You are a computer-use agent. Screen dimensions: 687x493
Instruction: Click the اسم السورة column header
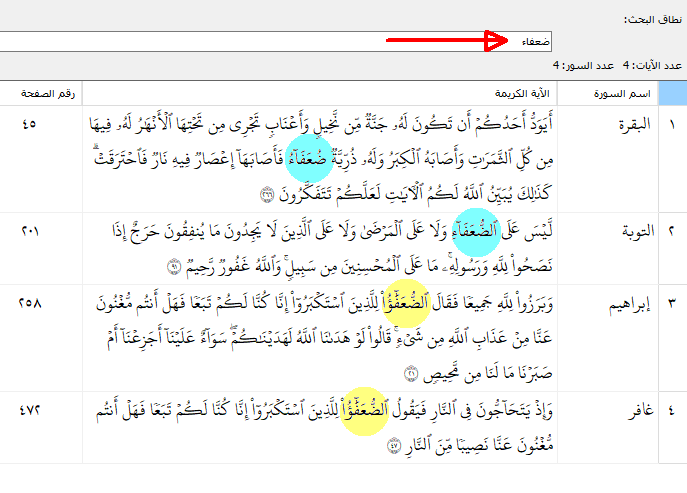tap(608, 93)
